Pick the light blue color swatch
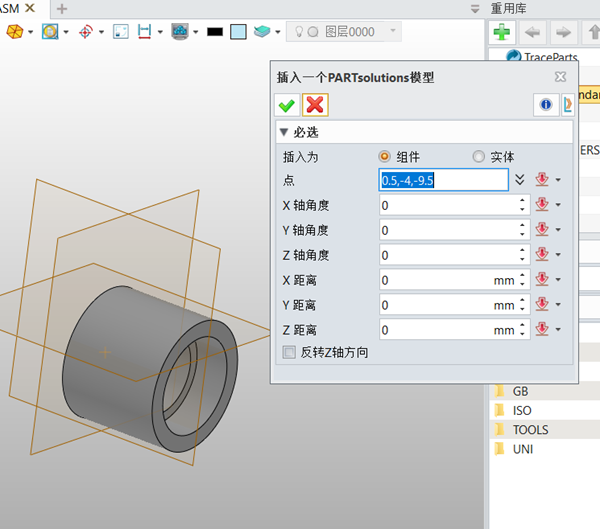Screen dimensions: 600x529 (x=238, y=32)
